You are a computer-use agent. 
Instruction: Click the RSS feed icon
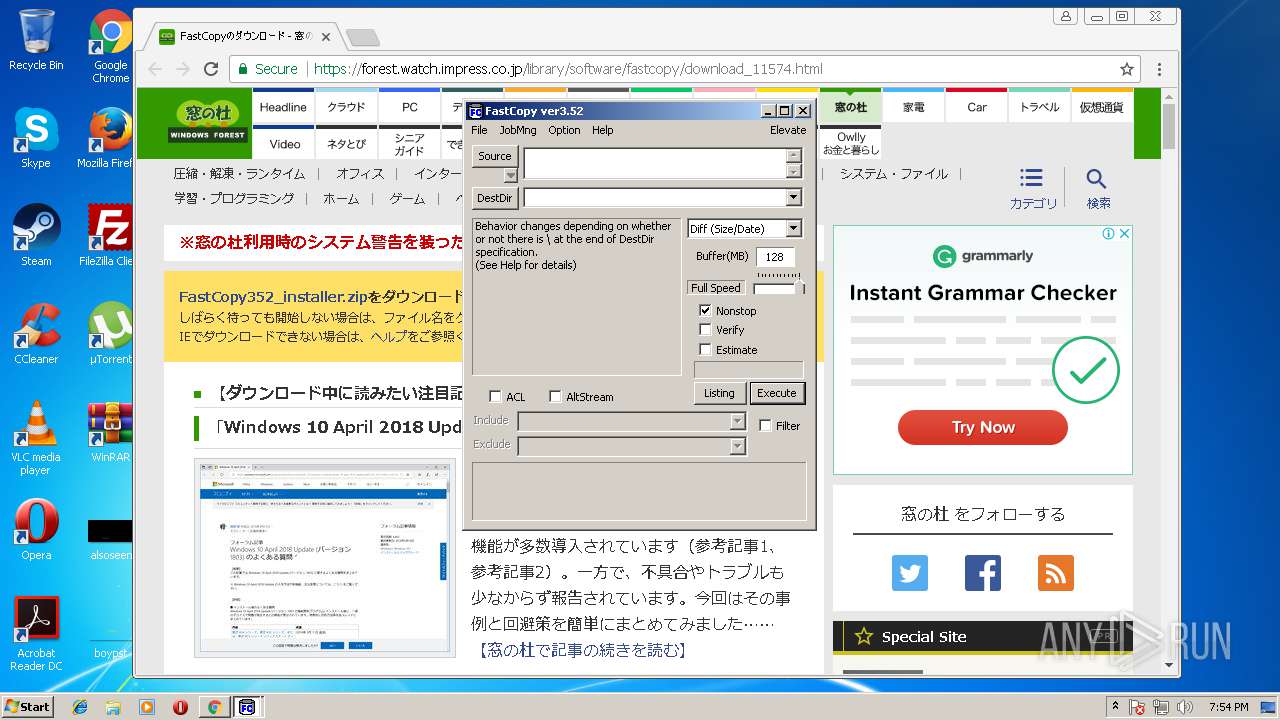click(x=1056, y=573)
